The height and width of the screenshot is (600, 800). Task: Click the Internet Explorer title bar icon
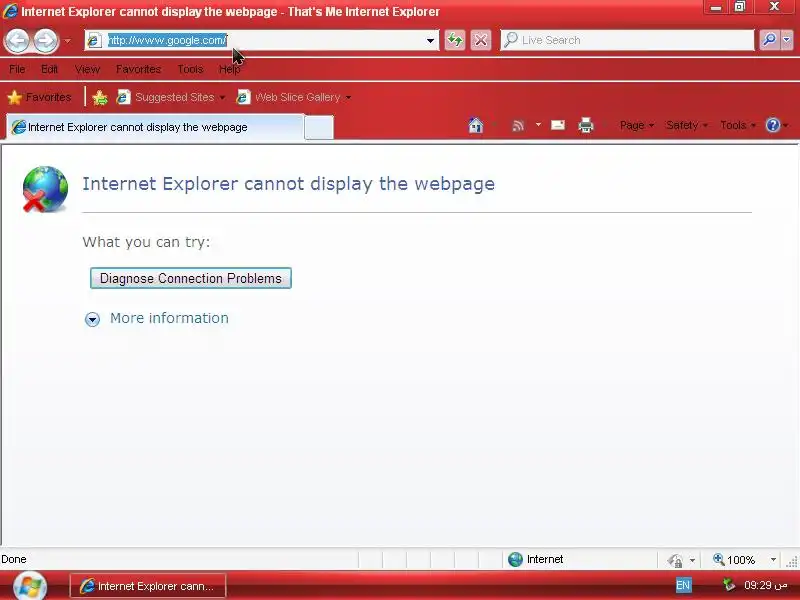(10, 11)
